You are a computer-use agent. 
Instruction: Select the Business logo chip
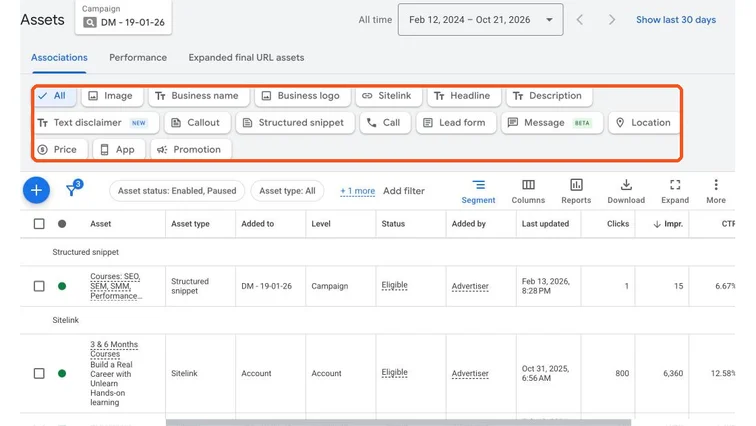click(x=302, y=96)
